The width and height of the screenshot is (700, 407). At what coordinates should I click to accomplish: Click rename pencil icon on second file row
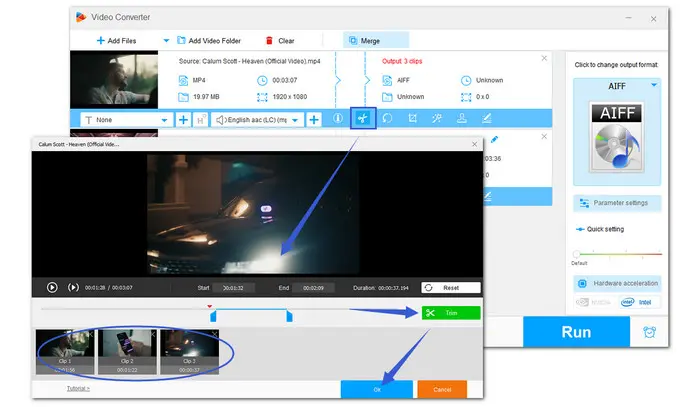[494, 139]
